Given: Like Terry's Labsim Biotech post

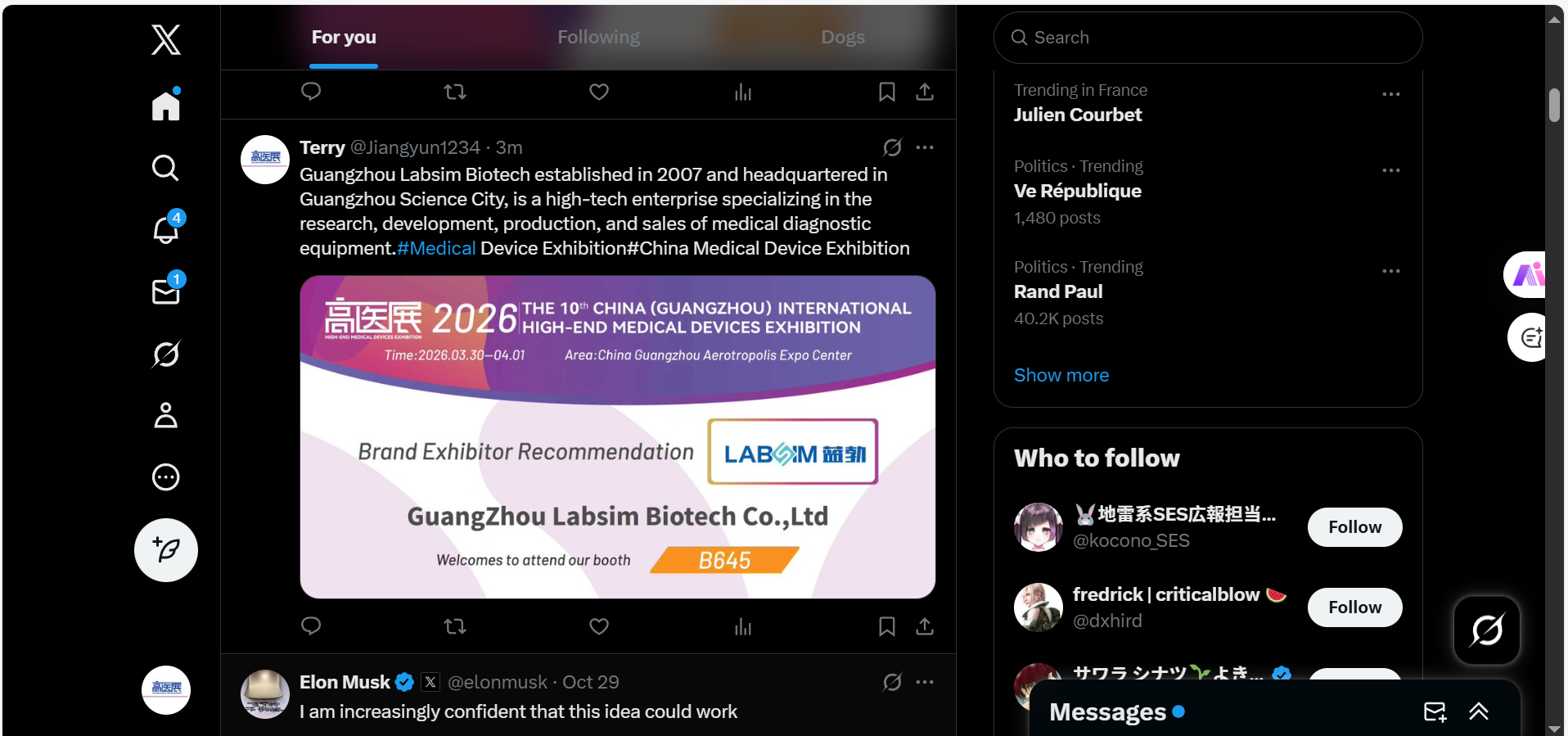Looking at the screenshot, I should (x=599, y=626).
